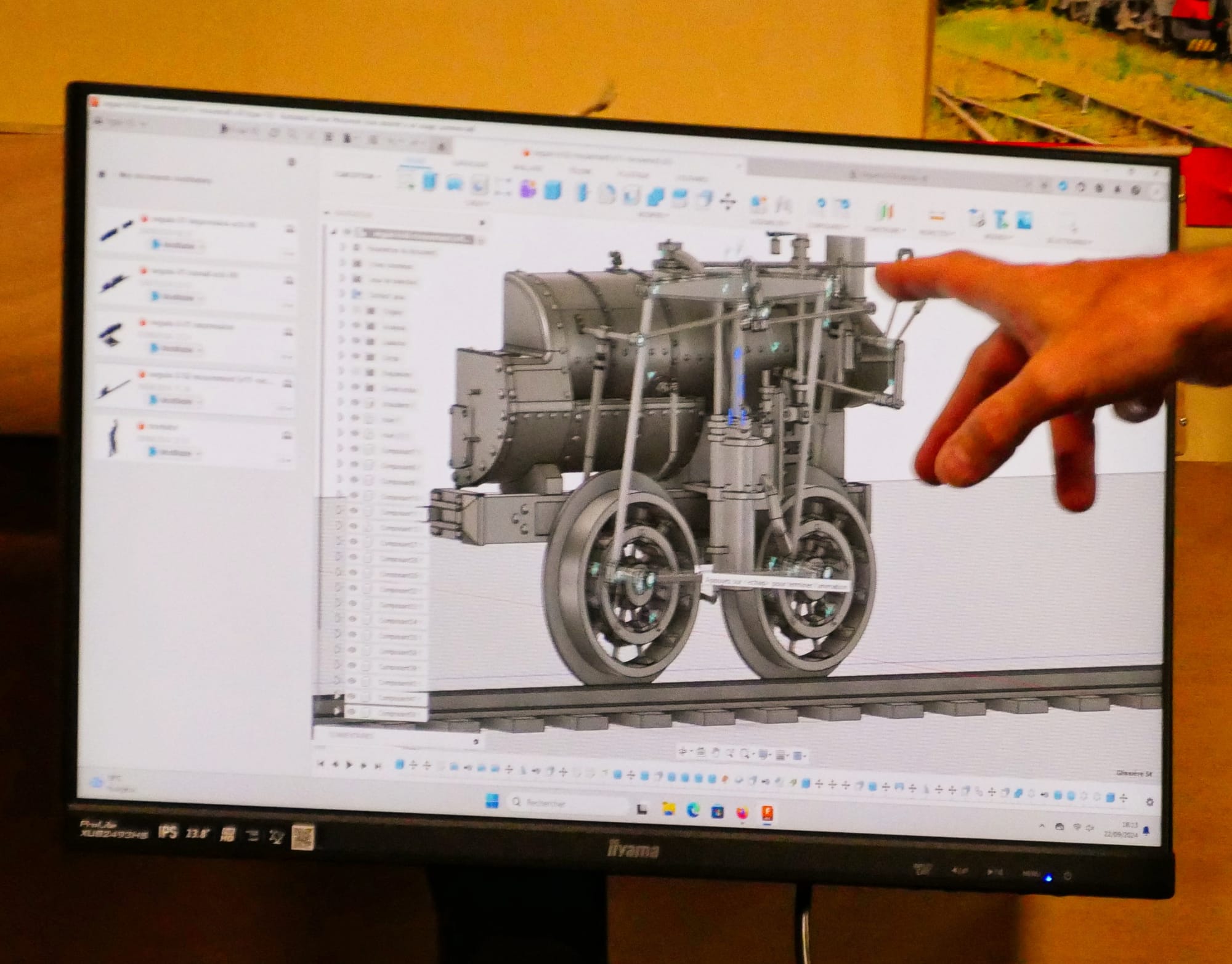Expand the Named Views node in browser
This screenshot has height=964, width=1232.
[342, 264]
